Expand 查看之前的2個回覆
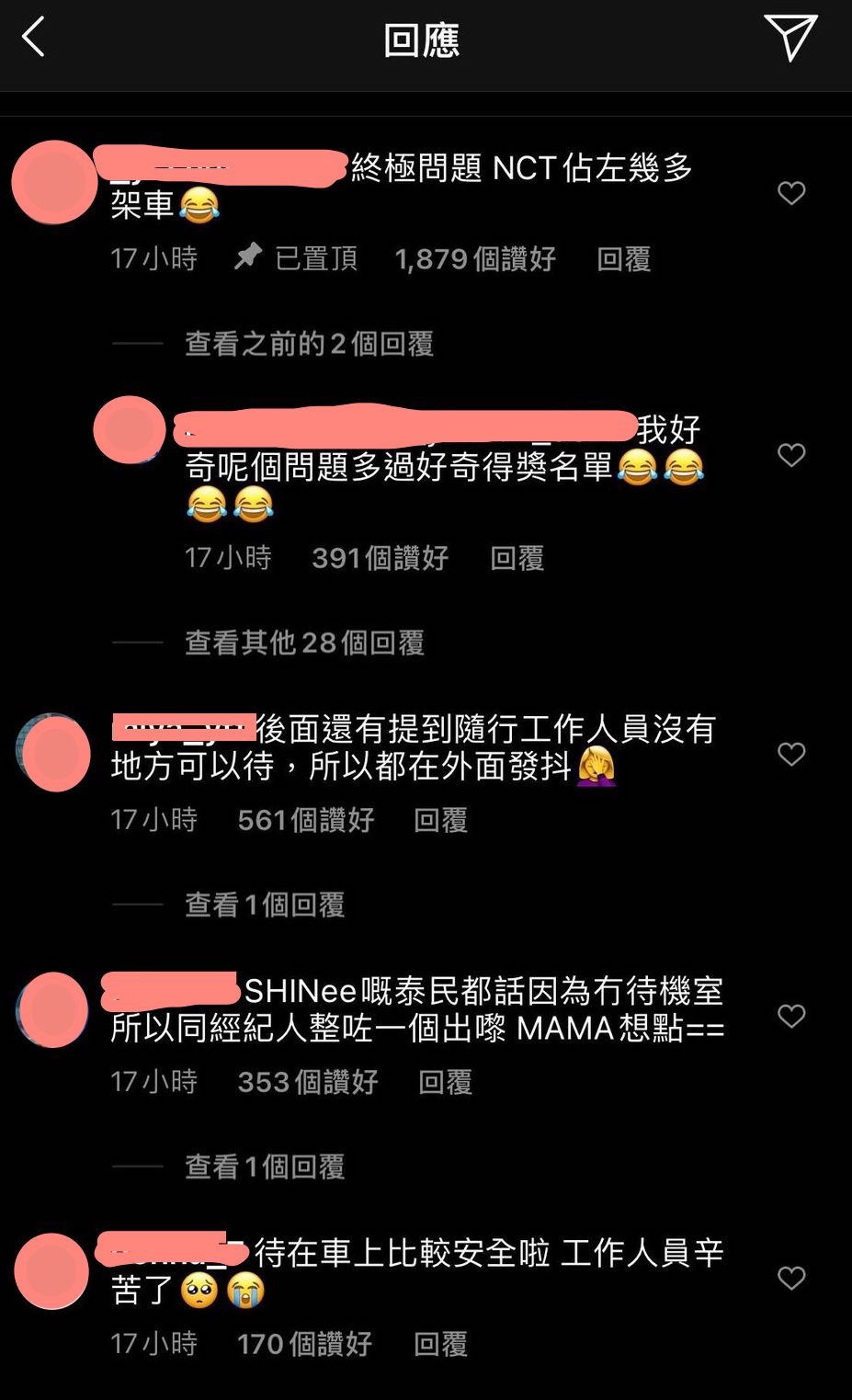The height and width of the screenshot is (1400, 852). click(x=309, y=344)
